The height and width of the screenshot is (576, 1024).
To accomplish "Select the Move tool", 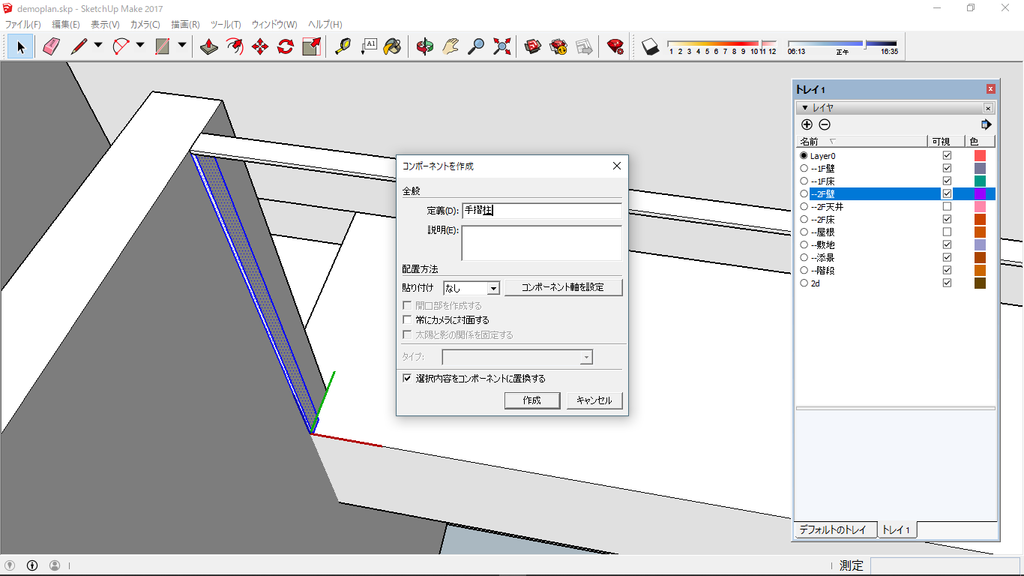I will 260,46.
